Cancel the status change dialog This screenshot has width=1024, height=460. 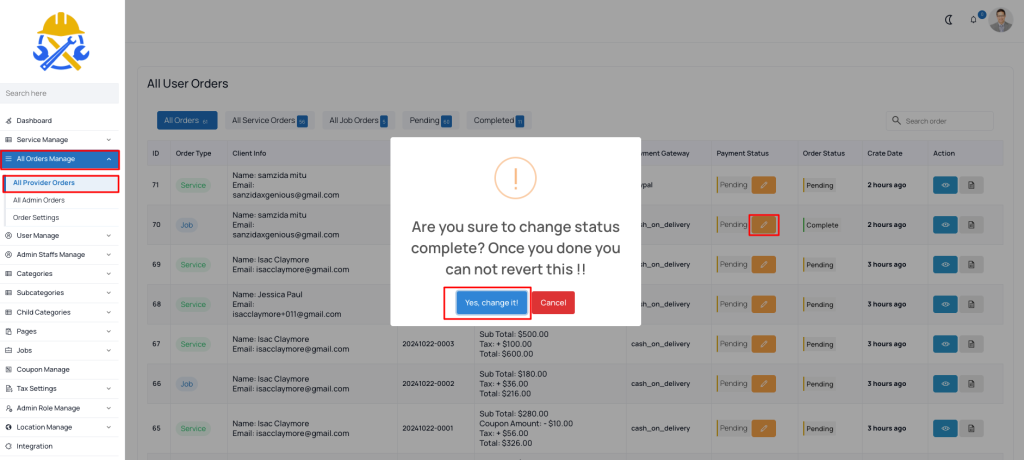553,303
